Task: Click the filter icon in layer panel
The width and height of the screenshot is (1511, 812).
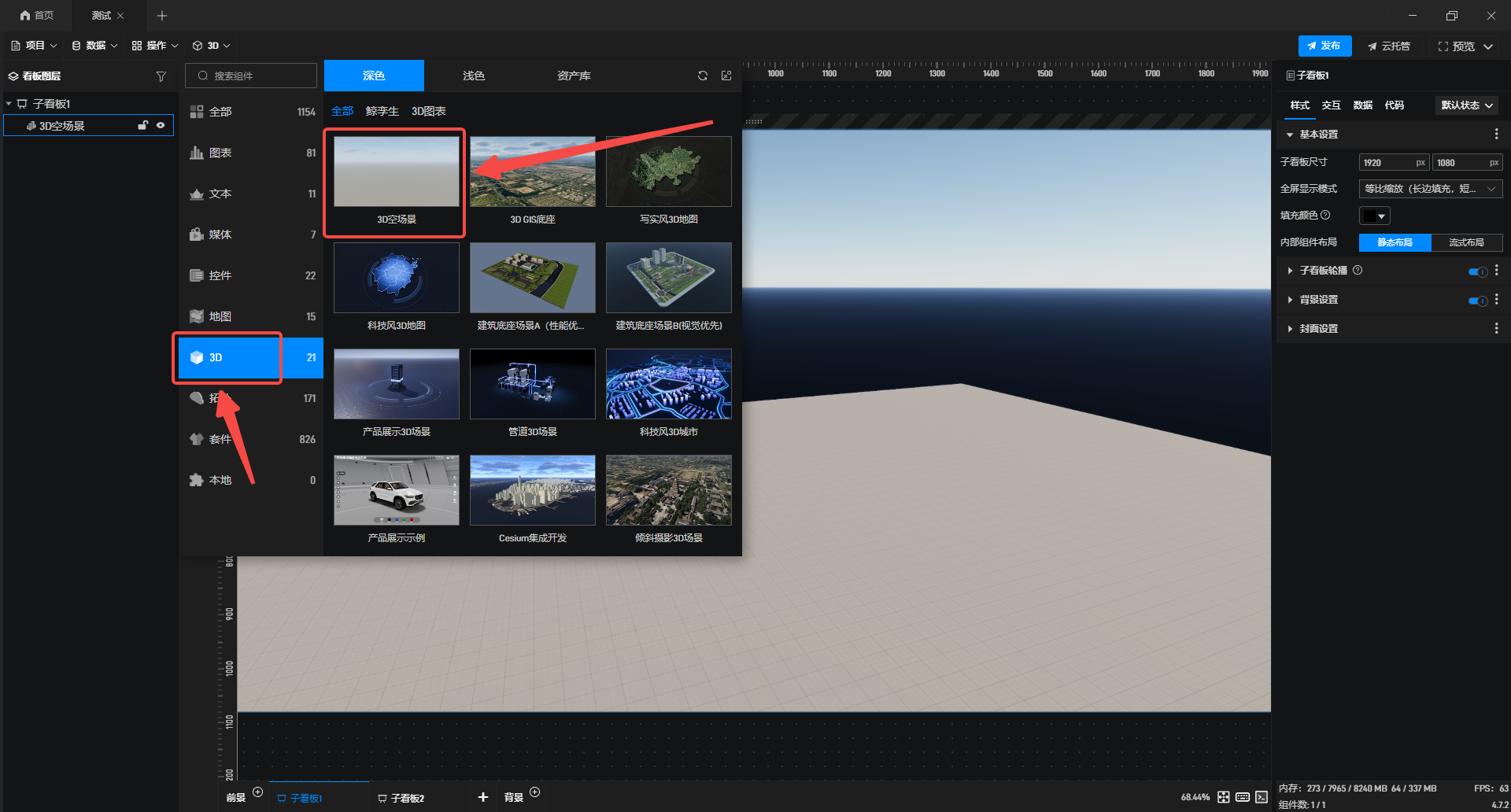Action: 161,76
